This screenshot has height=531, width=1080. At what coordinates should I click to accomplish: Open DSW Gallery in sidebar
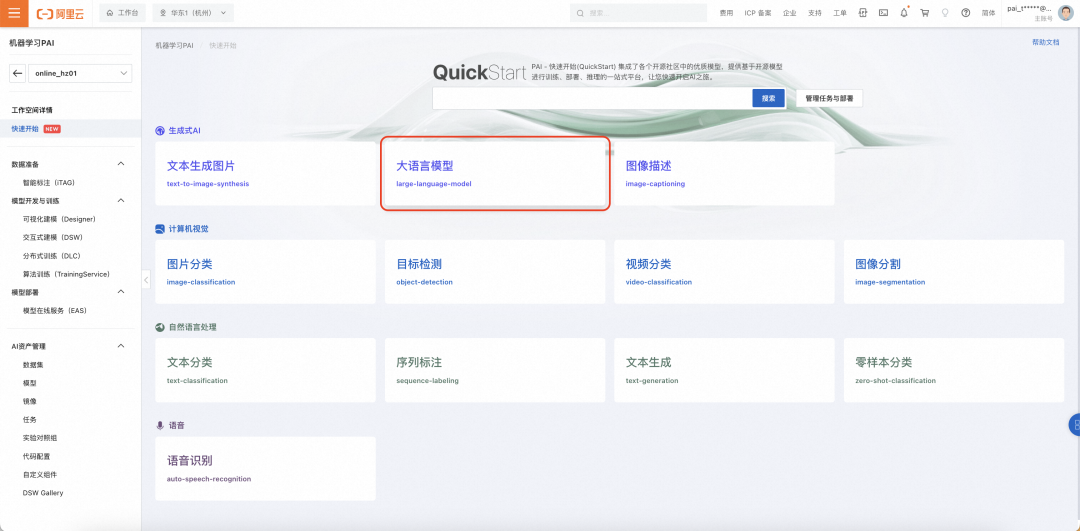coord(43,493)
